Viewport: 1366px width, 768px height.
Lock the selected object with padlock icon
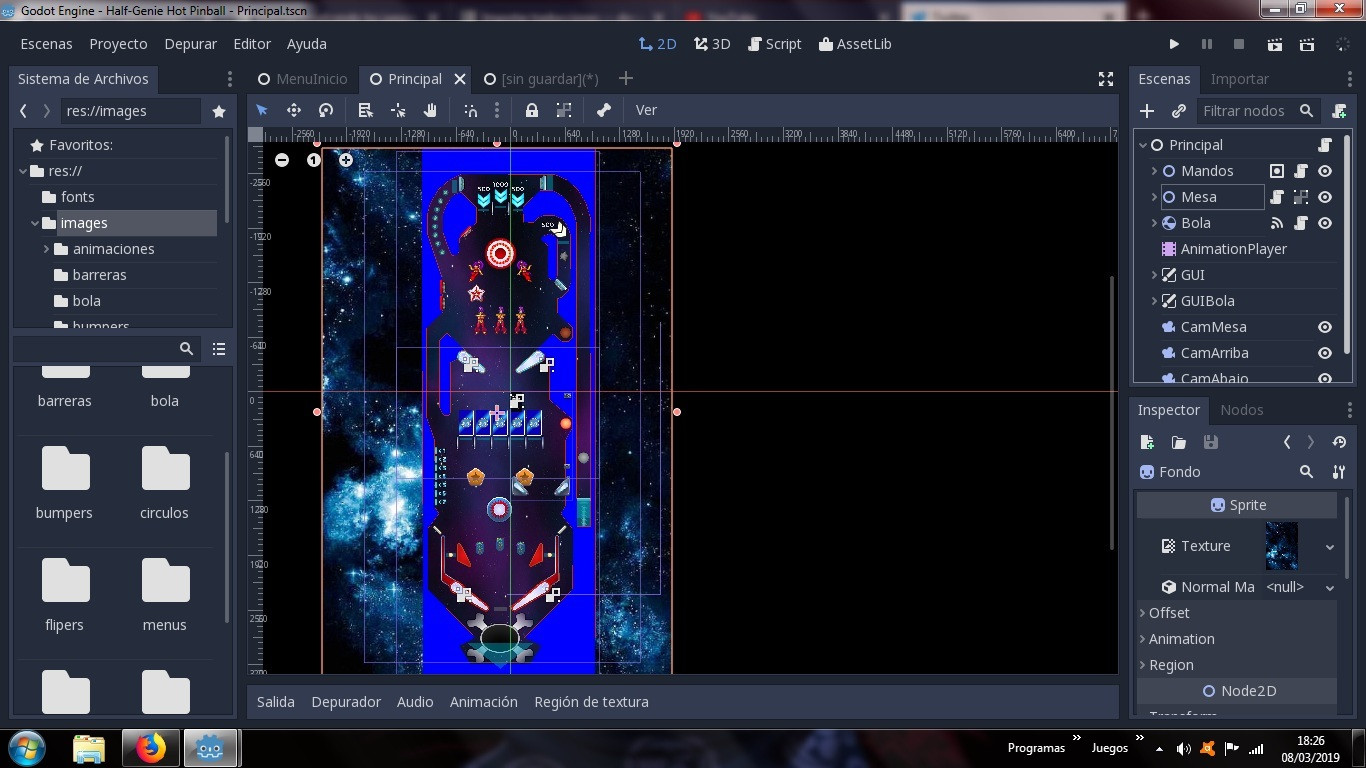click(532, 110)
